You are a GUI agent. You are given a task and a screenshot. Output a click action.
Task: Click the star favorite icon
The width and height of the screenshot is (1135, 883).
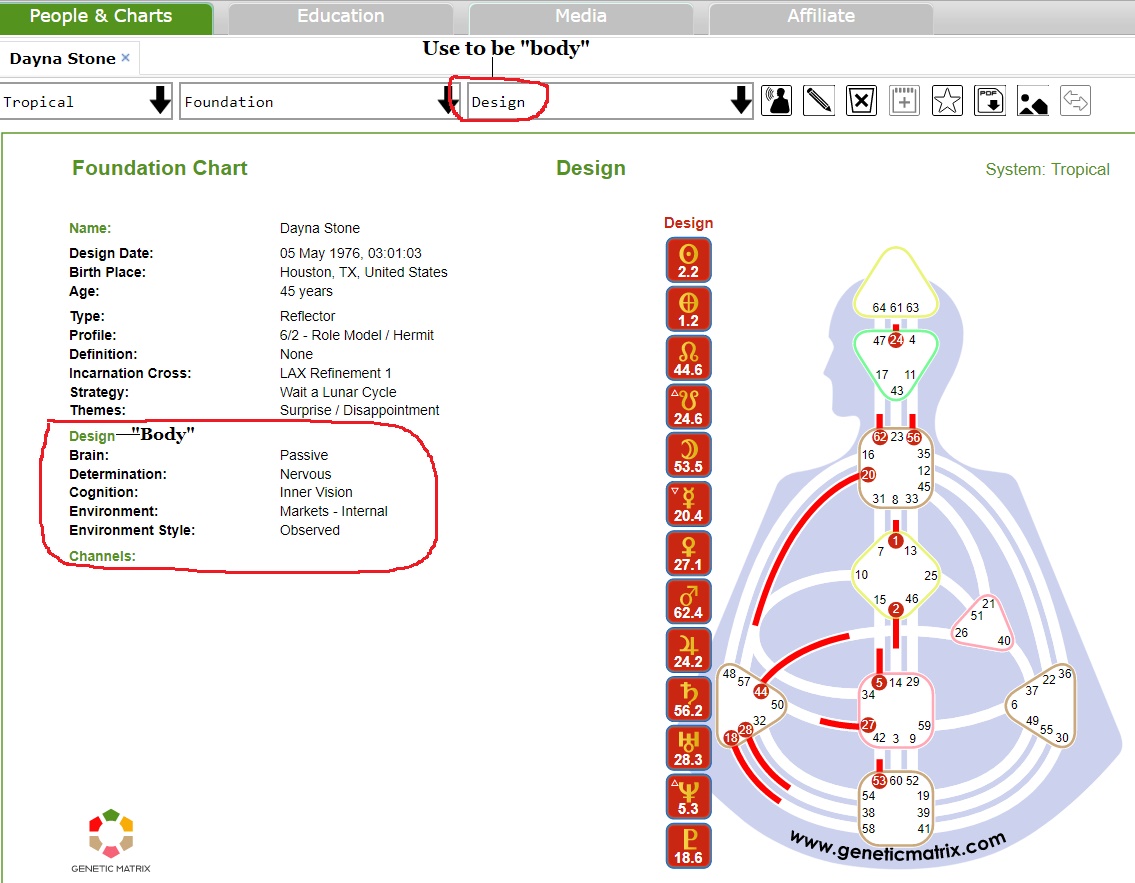pyautogui.click(x=947, y=101)
